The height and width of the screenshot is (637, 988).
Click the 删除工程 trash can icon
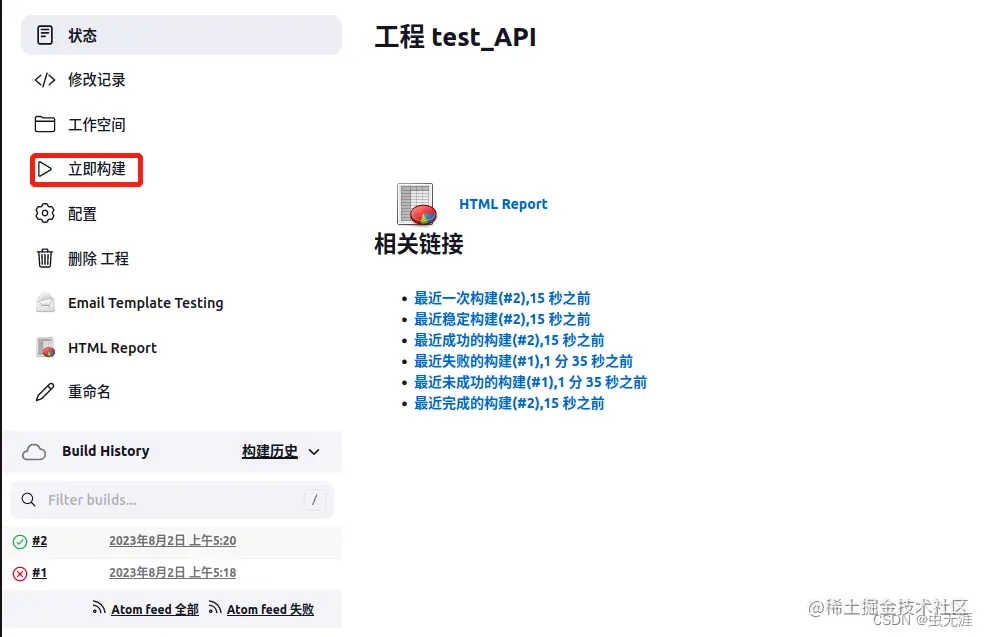pyautogui.click(x=45, y=258)
